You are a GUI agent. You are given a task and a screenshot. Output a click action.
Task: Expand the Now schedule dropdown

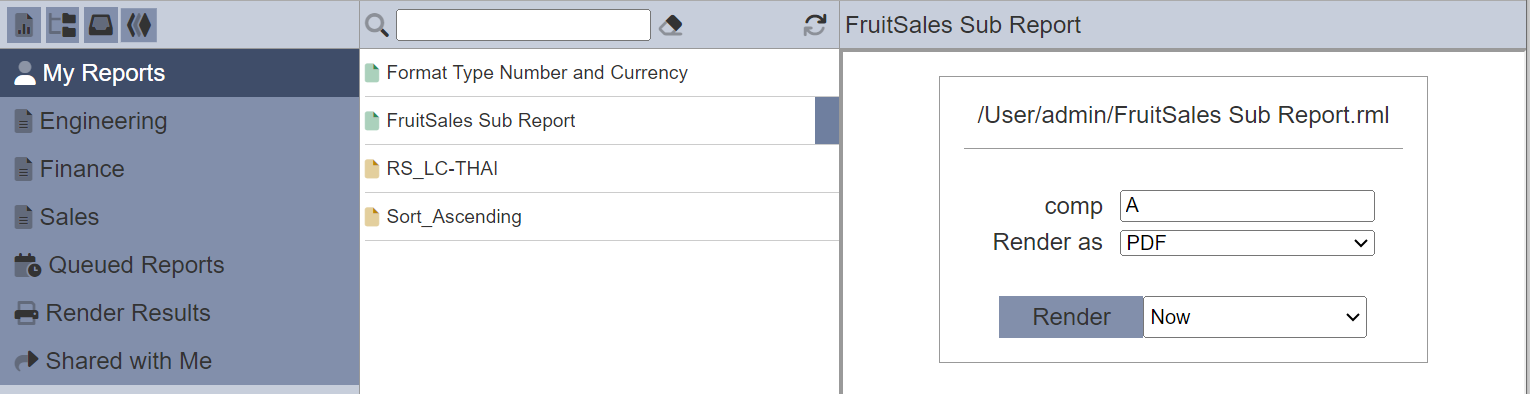(1255, 317)
